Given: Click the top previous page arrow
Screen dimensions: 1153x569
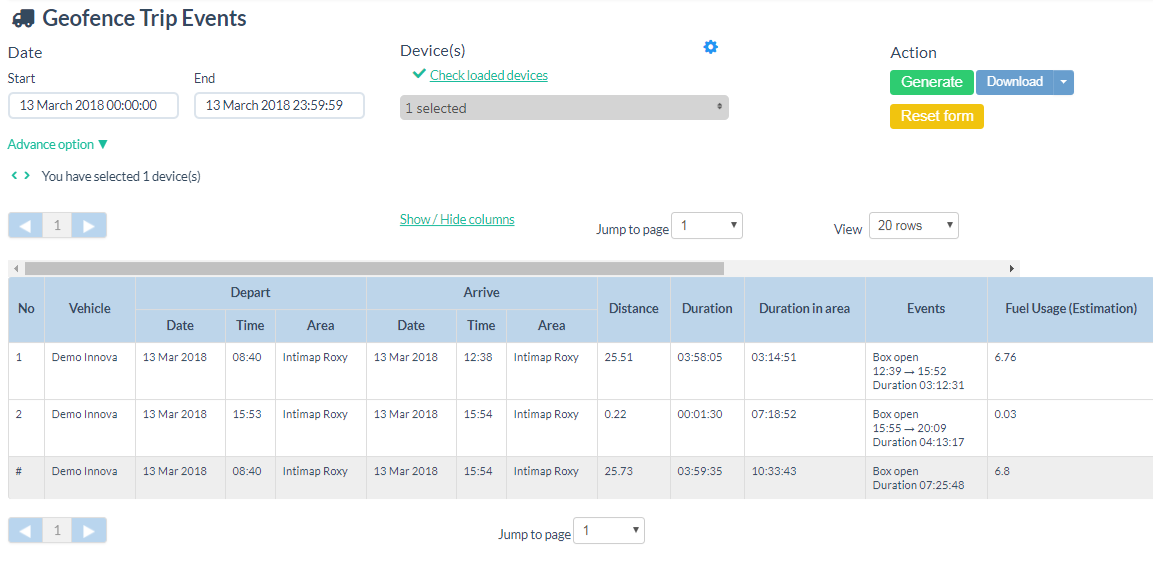Looking at the screenshot, I should tap(25, 225).
